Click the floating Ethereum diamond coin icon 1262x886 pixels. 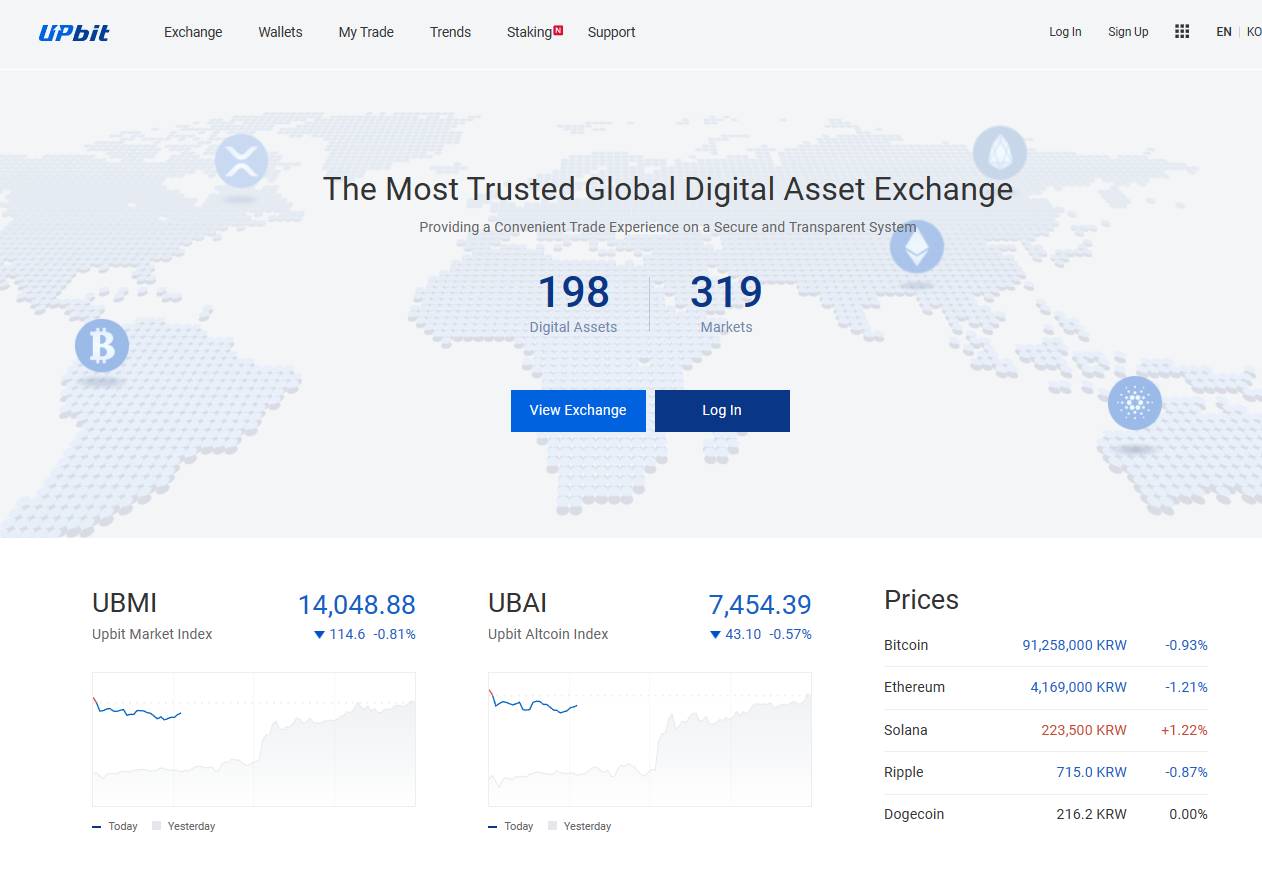tap(917, 247)
